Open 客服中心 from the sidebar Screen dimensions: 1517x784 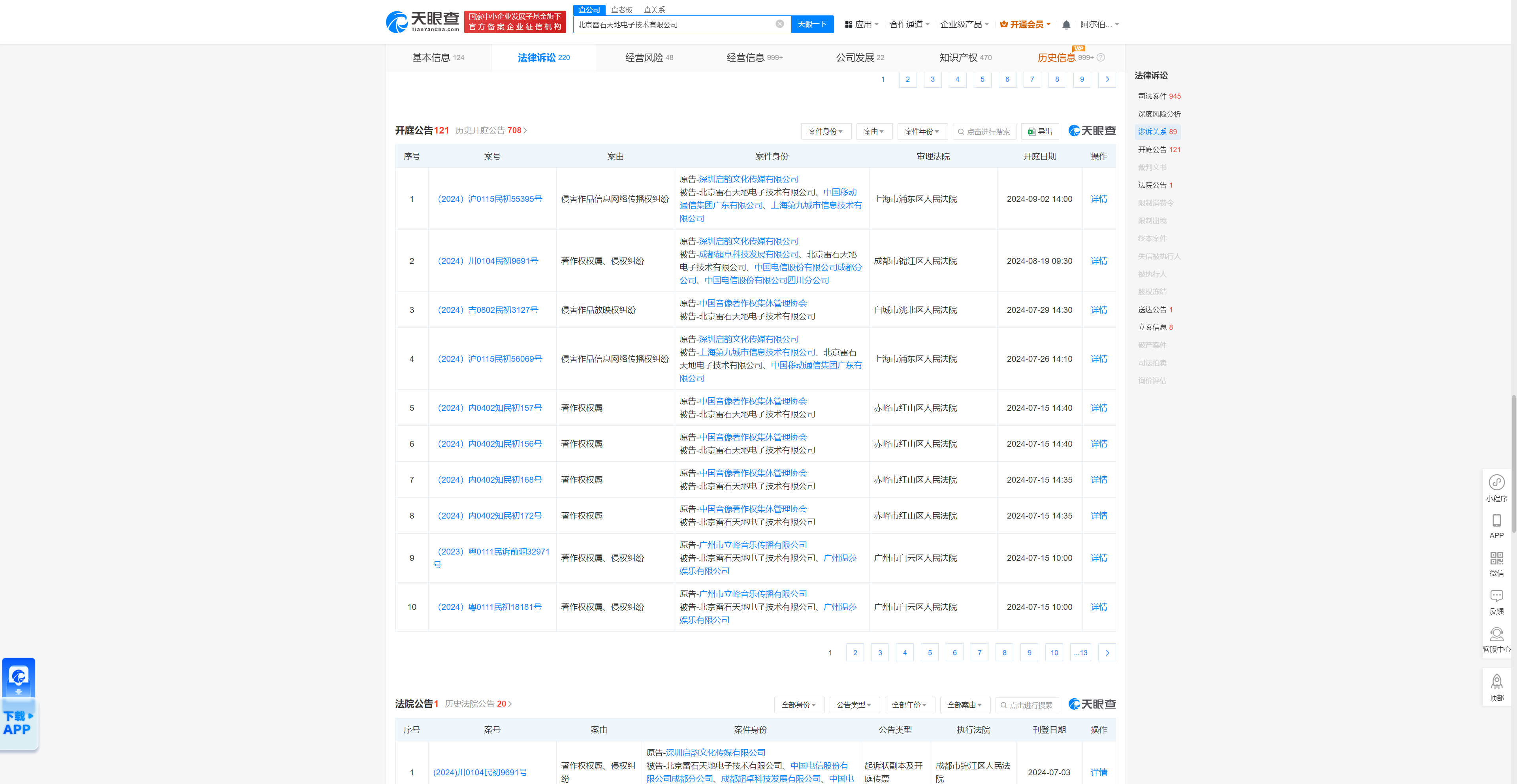click(1497, 639)
